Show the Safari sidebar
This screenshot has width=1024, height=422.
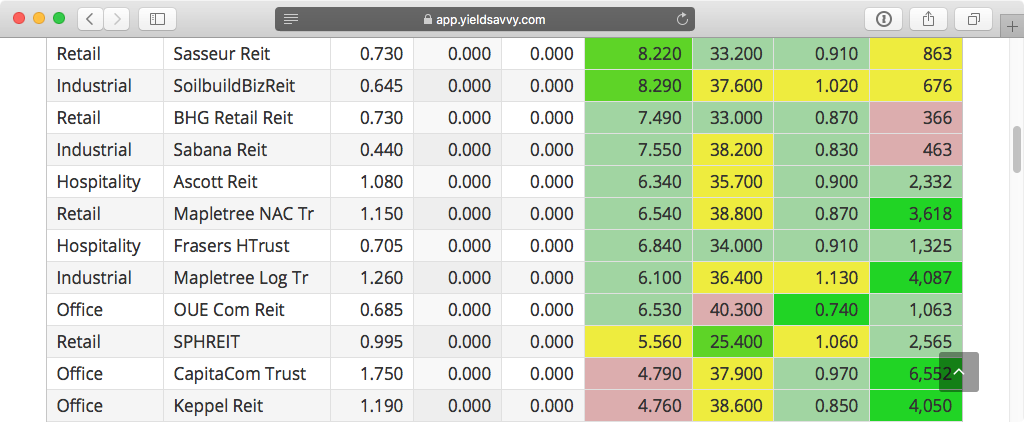157,19
